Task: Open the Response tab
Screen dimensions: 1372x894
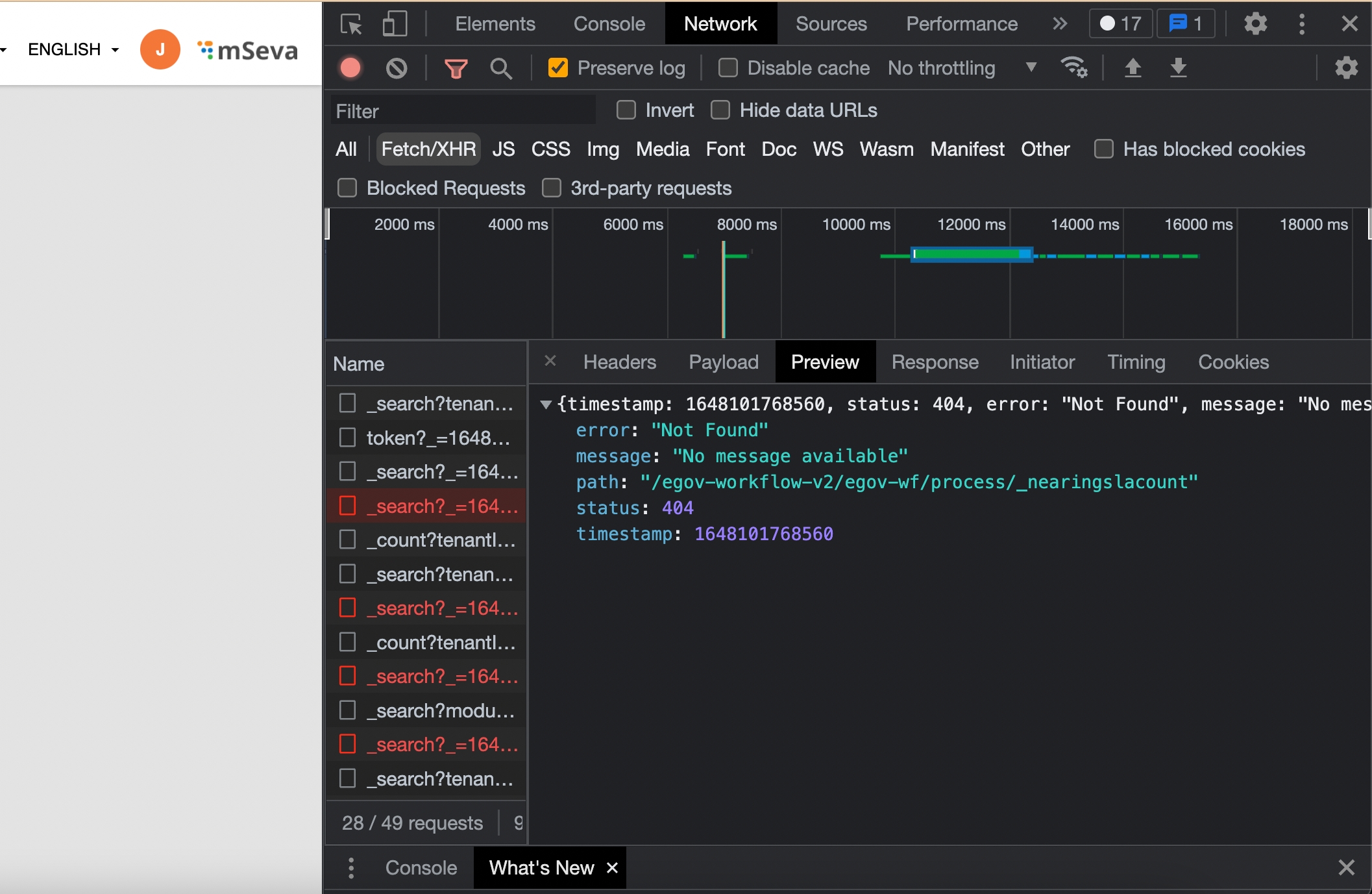Action: (935, 362)
